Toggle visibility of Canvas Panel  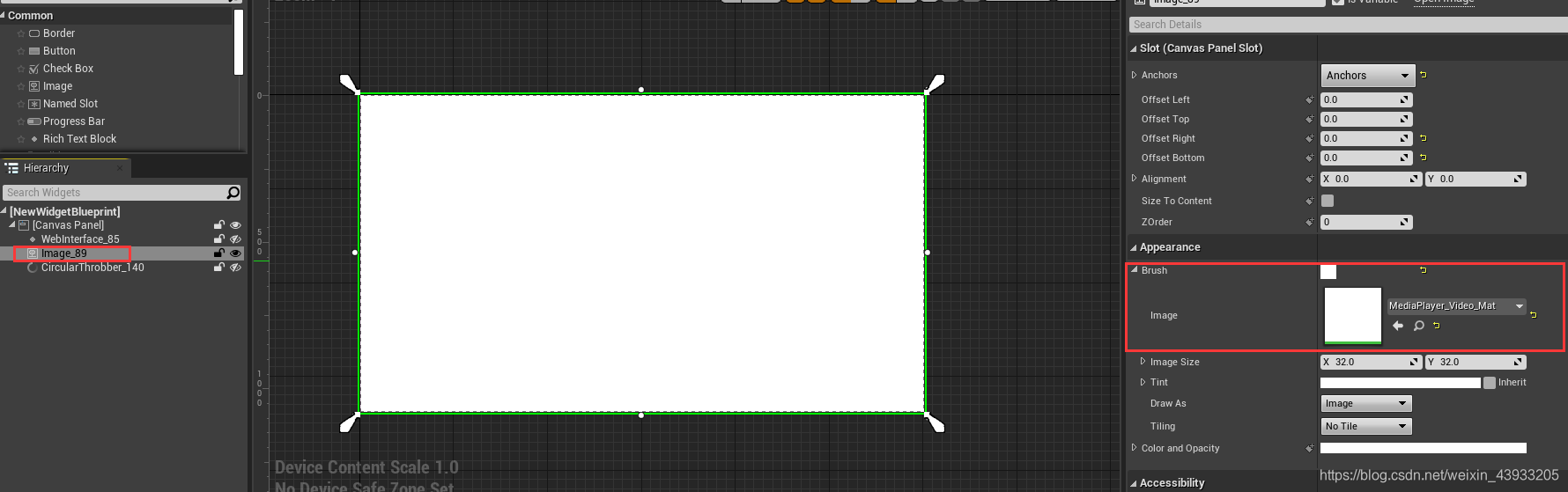235,225
